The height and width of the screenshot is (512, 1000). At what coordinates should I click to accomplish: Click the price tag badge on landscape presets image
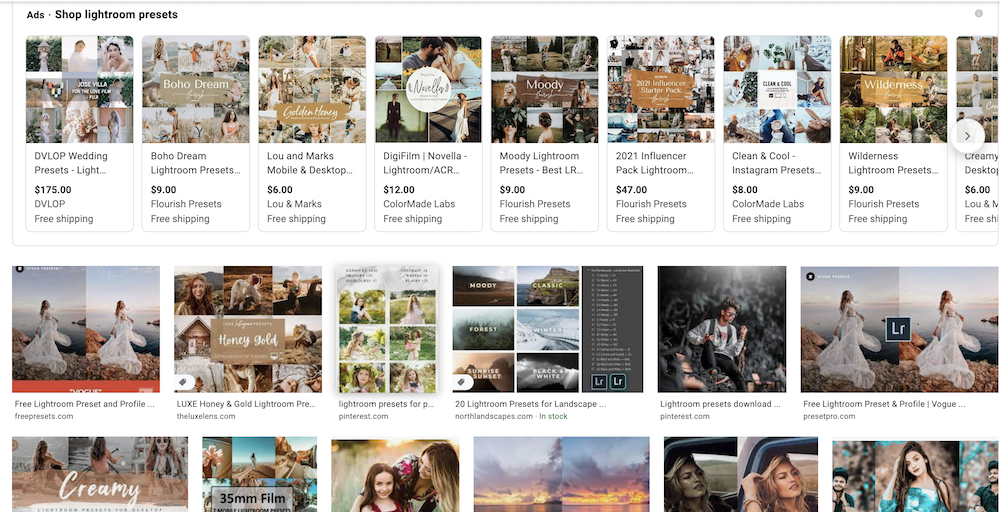coord(462,382)
